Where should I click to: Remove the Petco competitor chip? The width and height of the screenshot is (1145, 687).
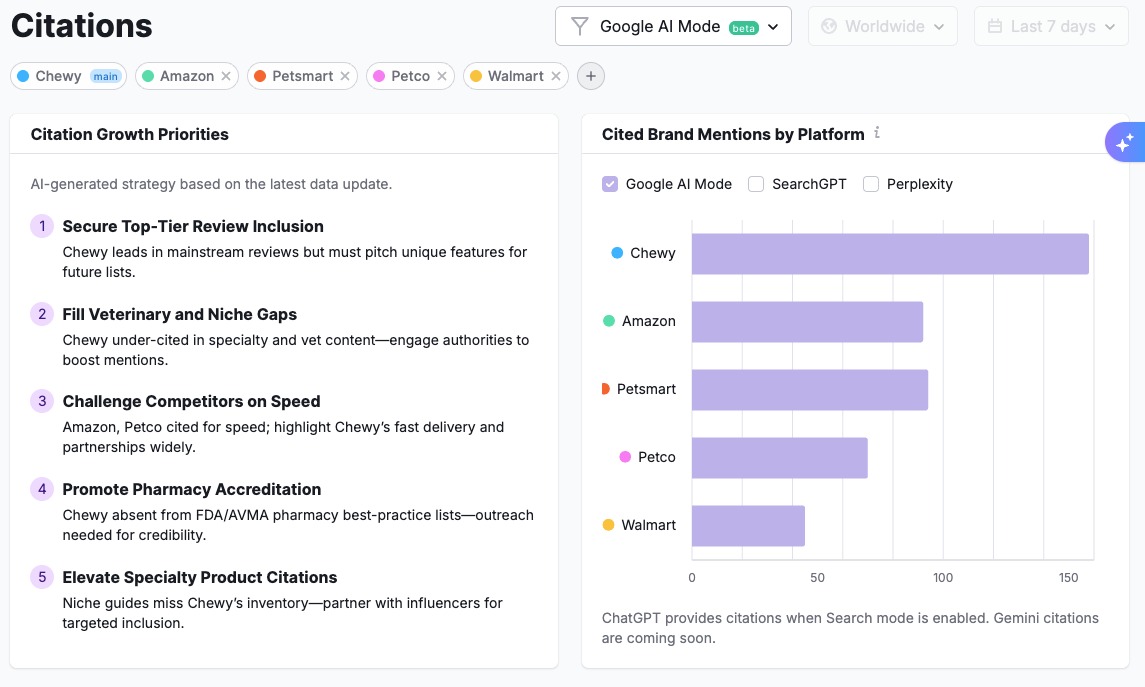442,76
